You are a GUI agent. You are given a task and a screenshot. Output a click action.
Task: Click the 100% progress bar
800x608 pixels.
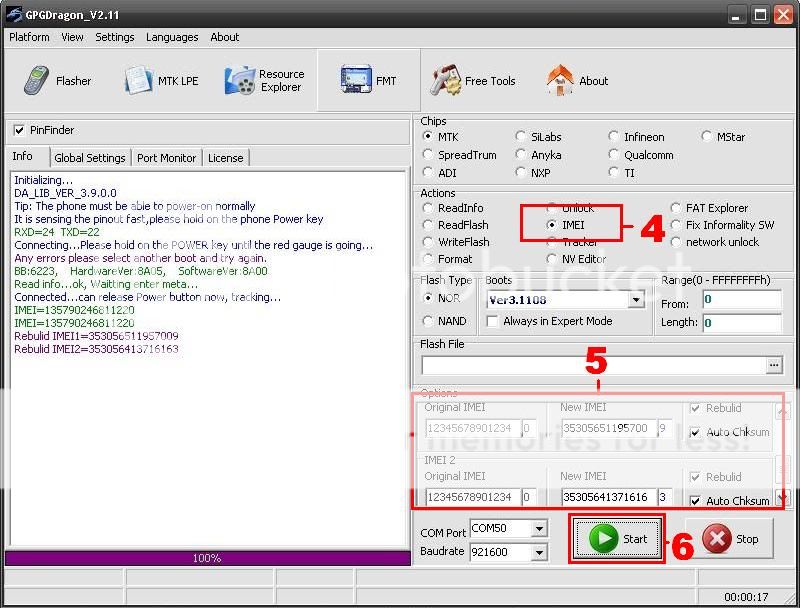[207, 558]
